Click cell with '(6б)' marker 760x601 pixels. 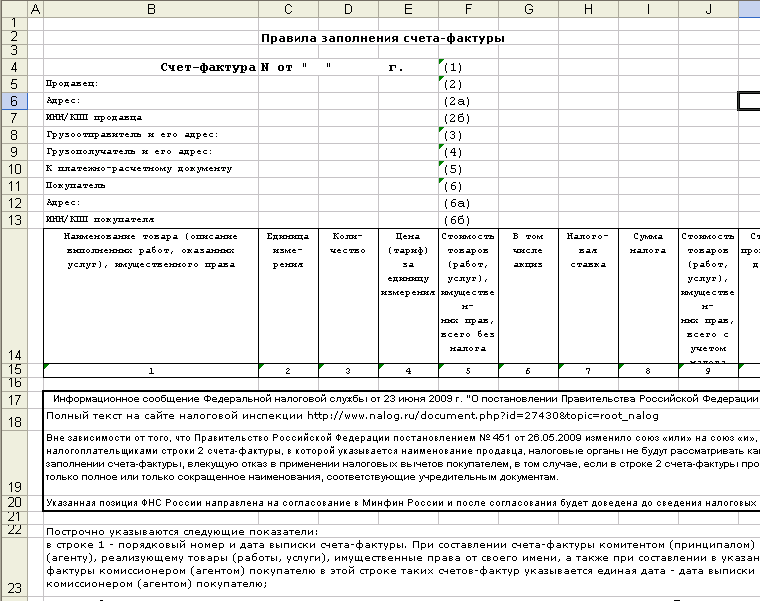coord(468,220)
